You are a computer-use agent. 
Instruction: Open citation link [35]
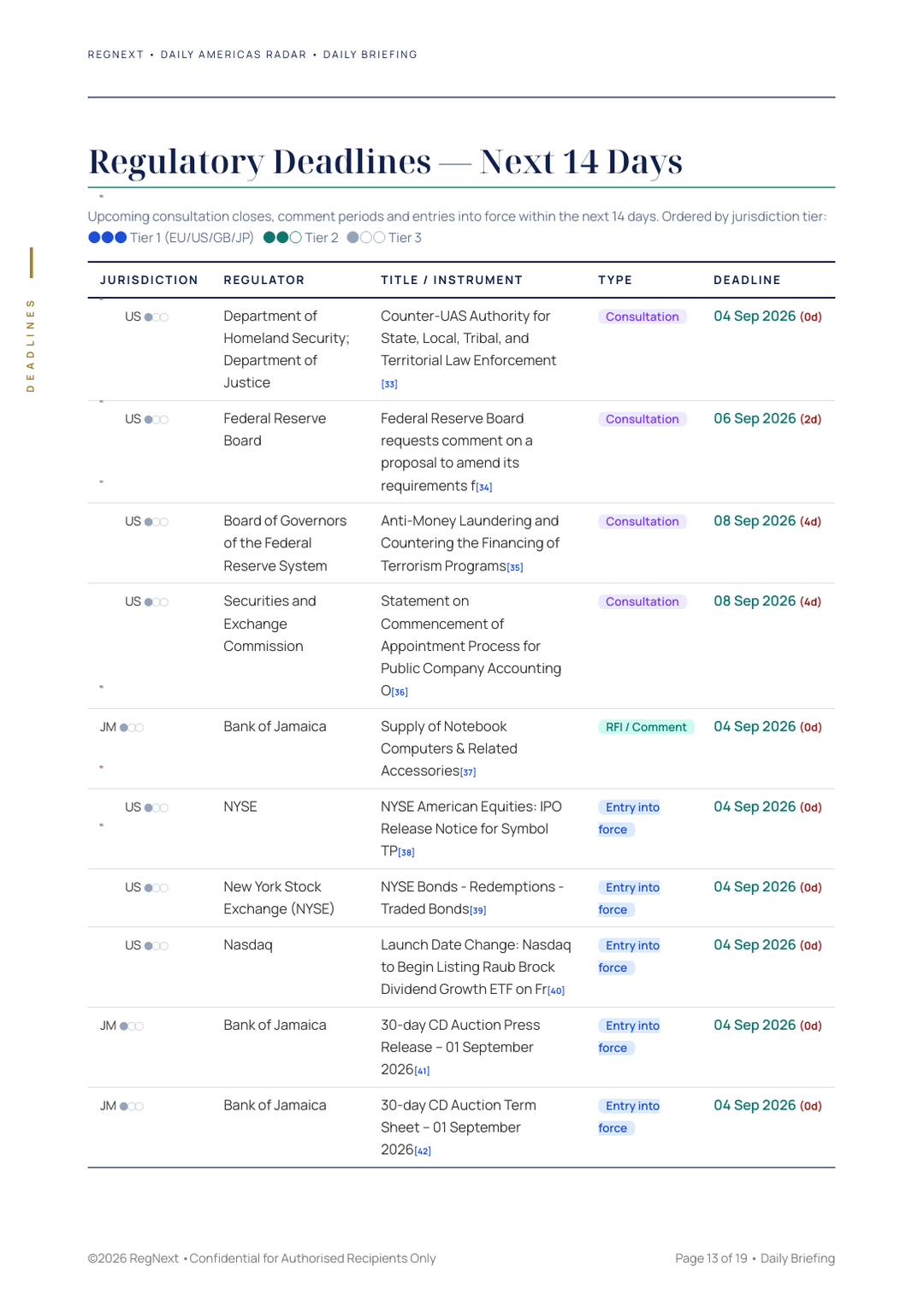(x=515, y=567)
